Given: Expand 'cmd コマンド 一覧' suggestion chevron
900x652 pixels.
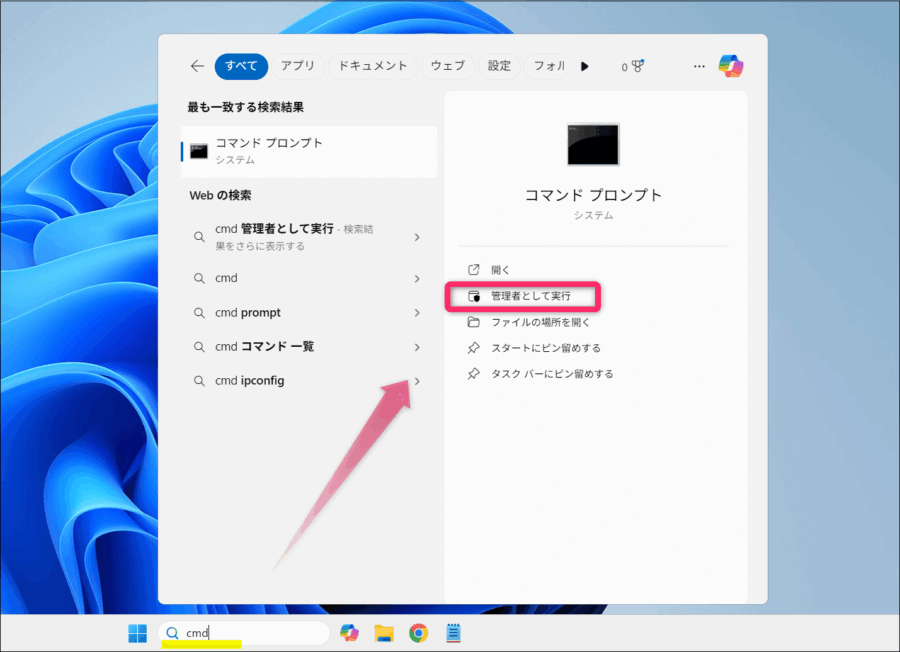Looking at the screenshot, I should tap(417, 347).
